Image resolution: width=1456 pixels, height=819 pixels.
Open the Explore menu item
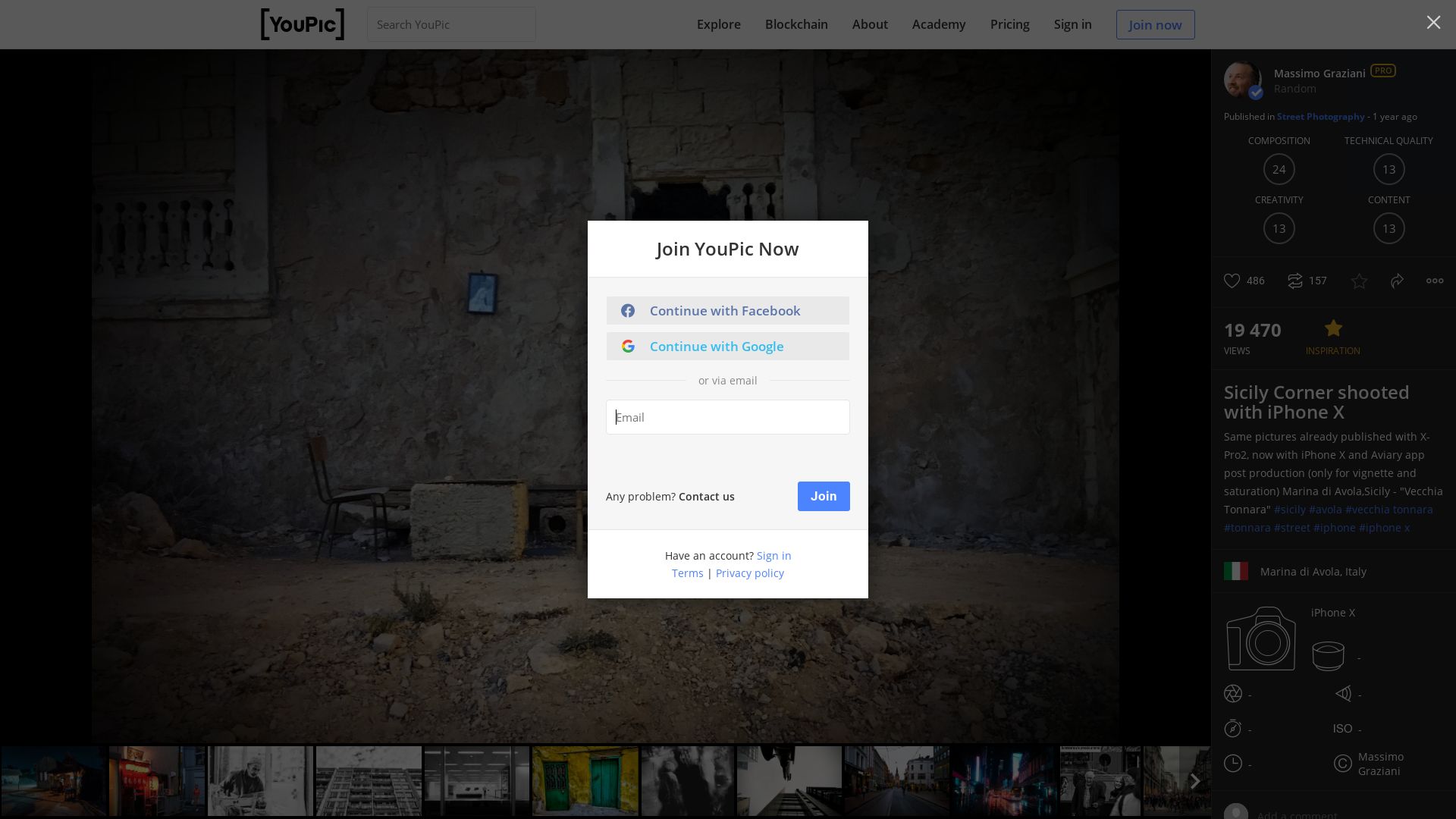coord(718,24)
